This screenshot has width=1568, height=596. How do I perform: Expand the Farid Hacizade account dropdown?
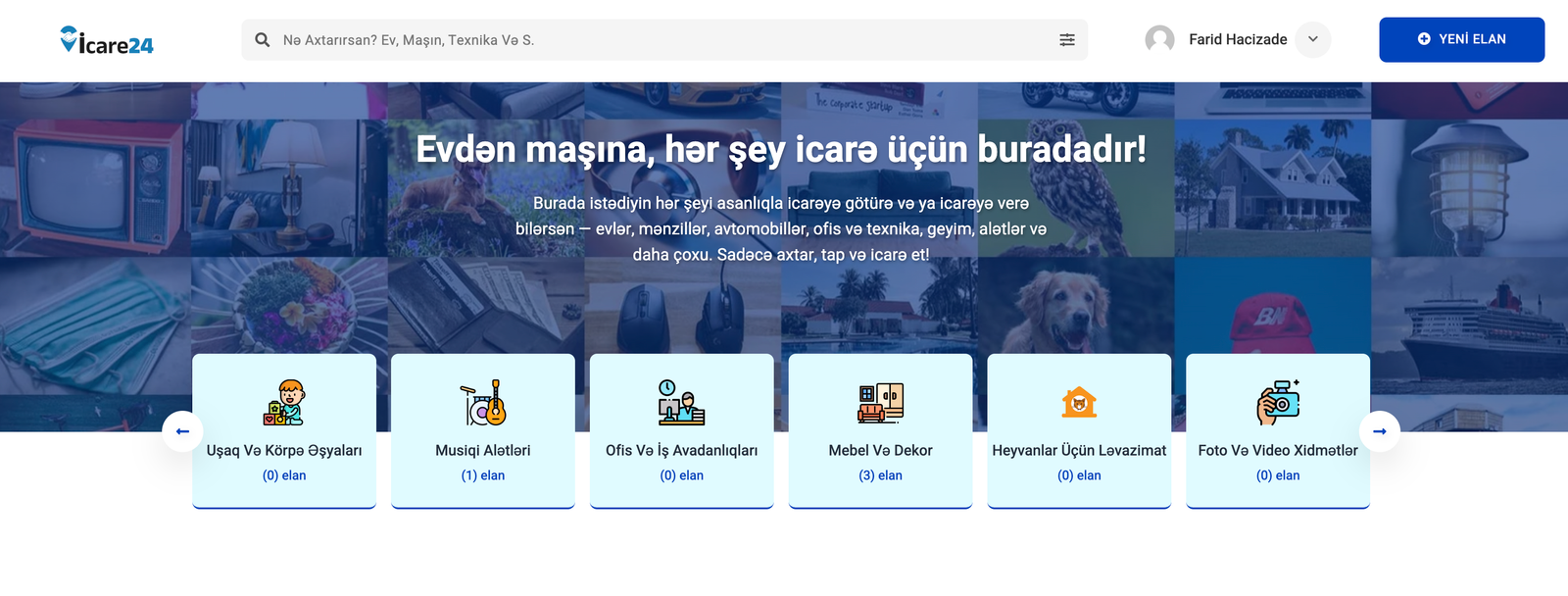click(x=1313, y=39)
